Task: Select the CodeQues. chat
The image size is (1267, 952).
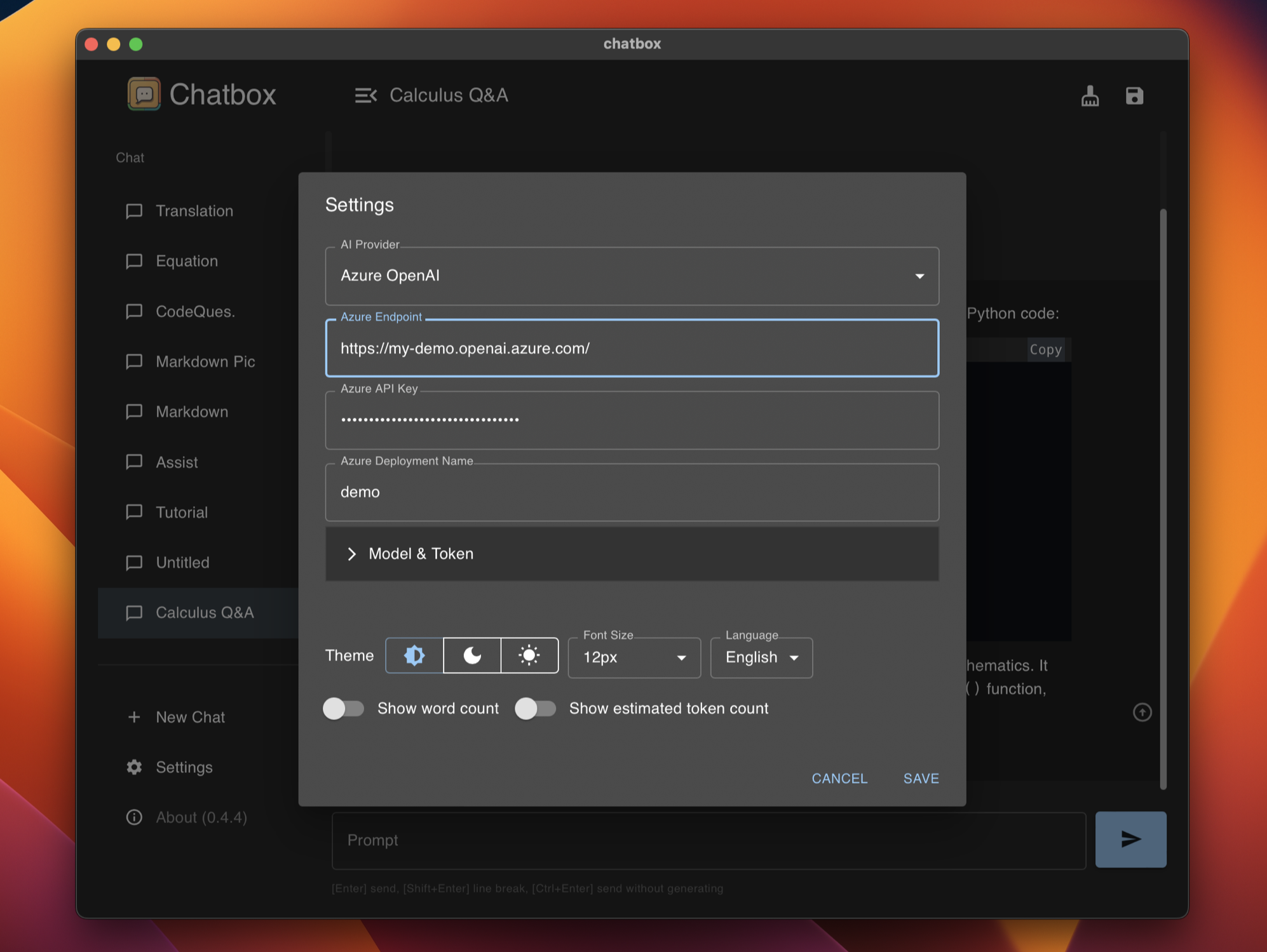Action: coord(198,311)
